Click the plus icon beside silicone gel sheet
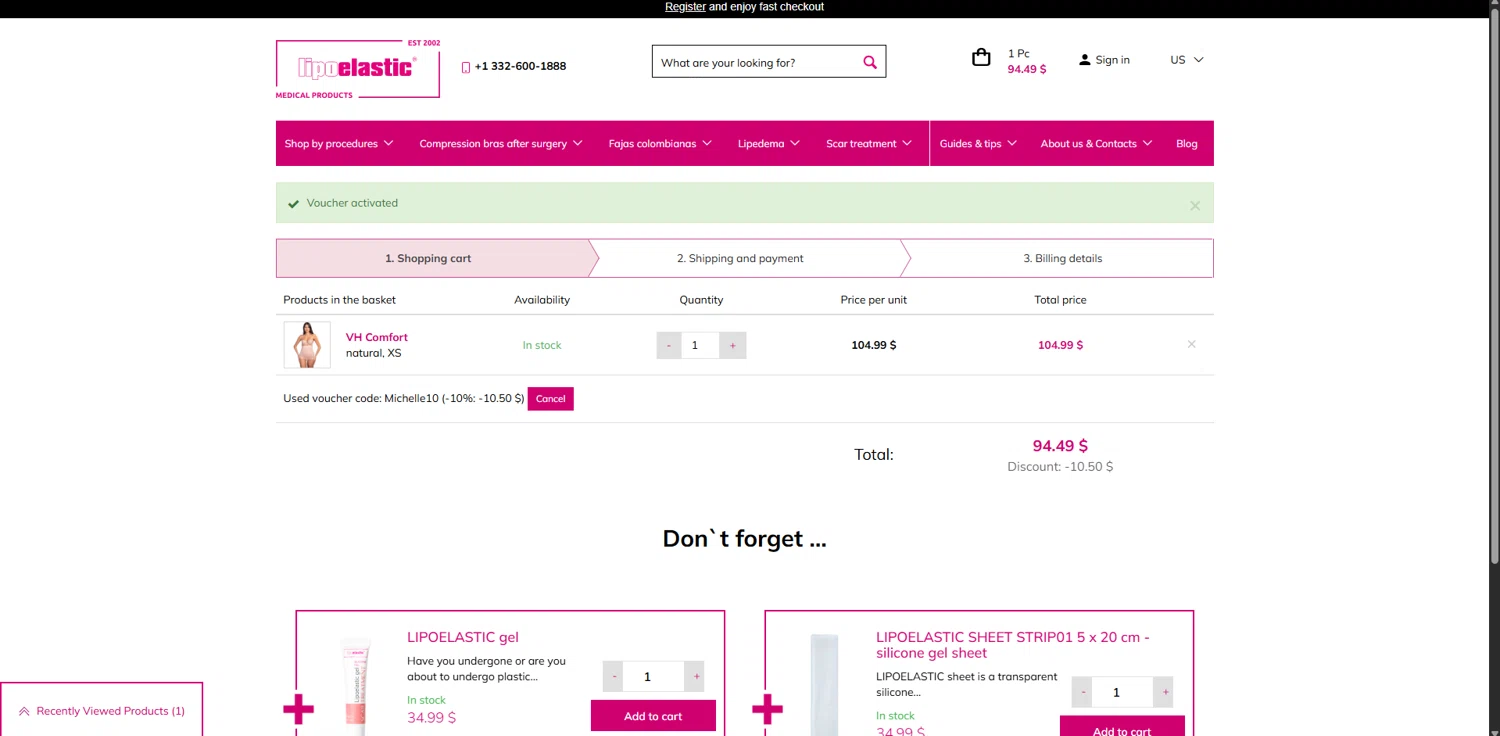This screenshot has height=736, width=1500. click(767, 710)
